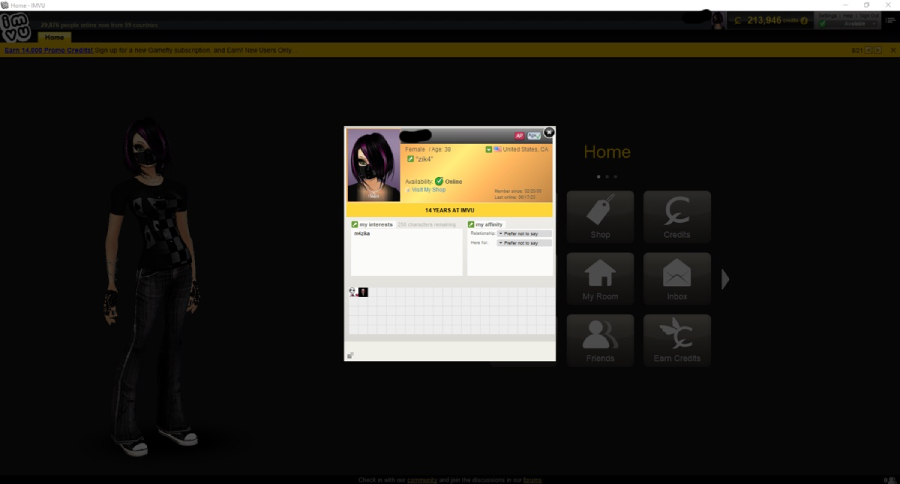Select the second dark badge in badge grid
The width and height of the screenshot is (900, 484).
tap(363, 292)
